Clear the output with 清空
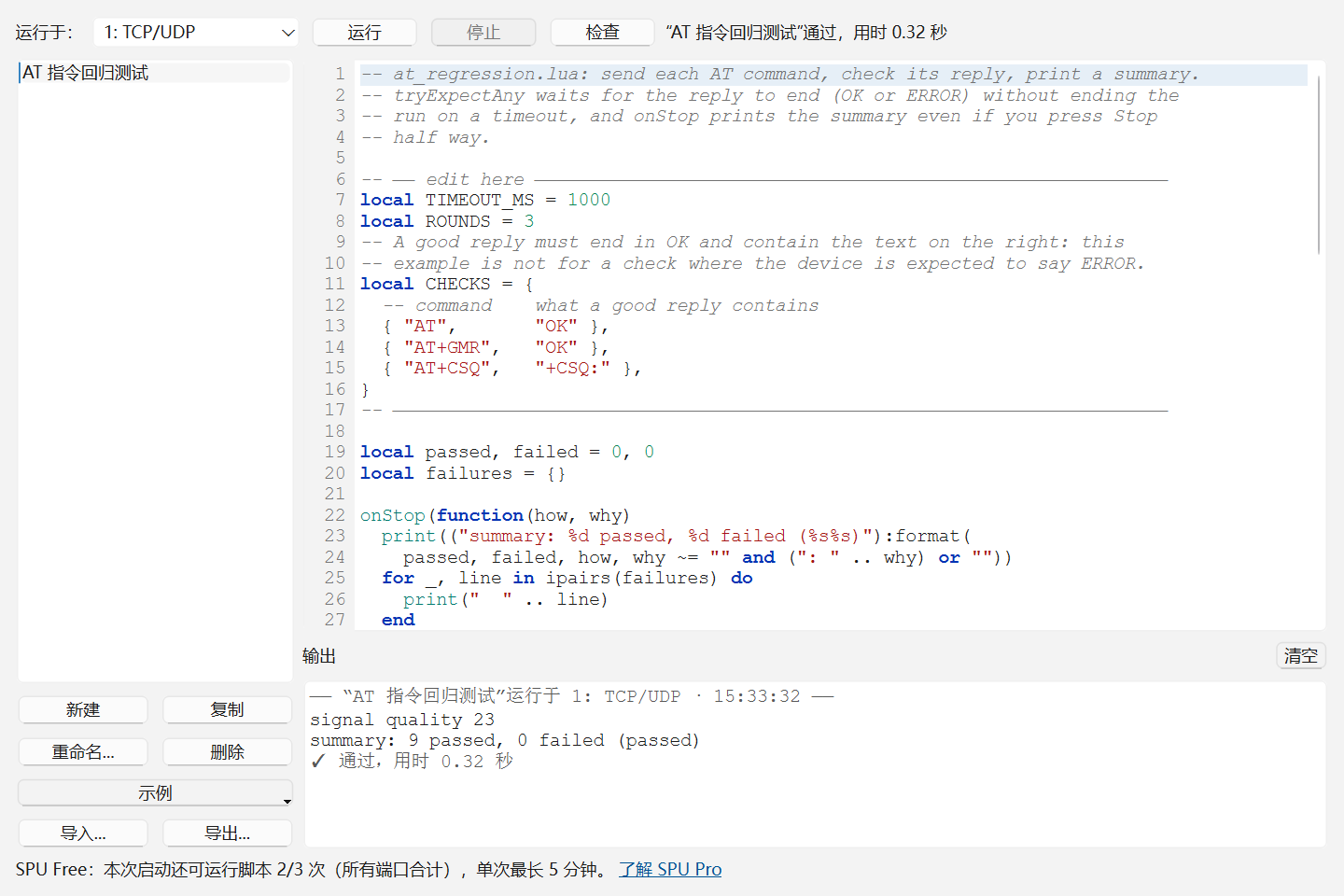The width and height of the screenshot is (1344, 896). pos(1301,656)
